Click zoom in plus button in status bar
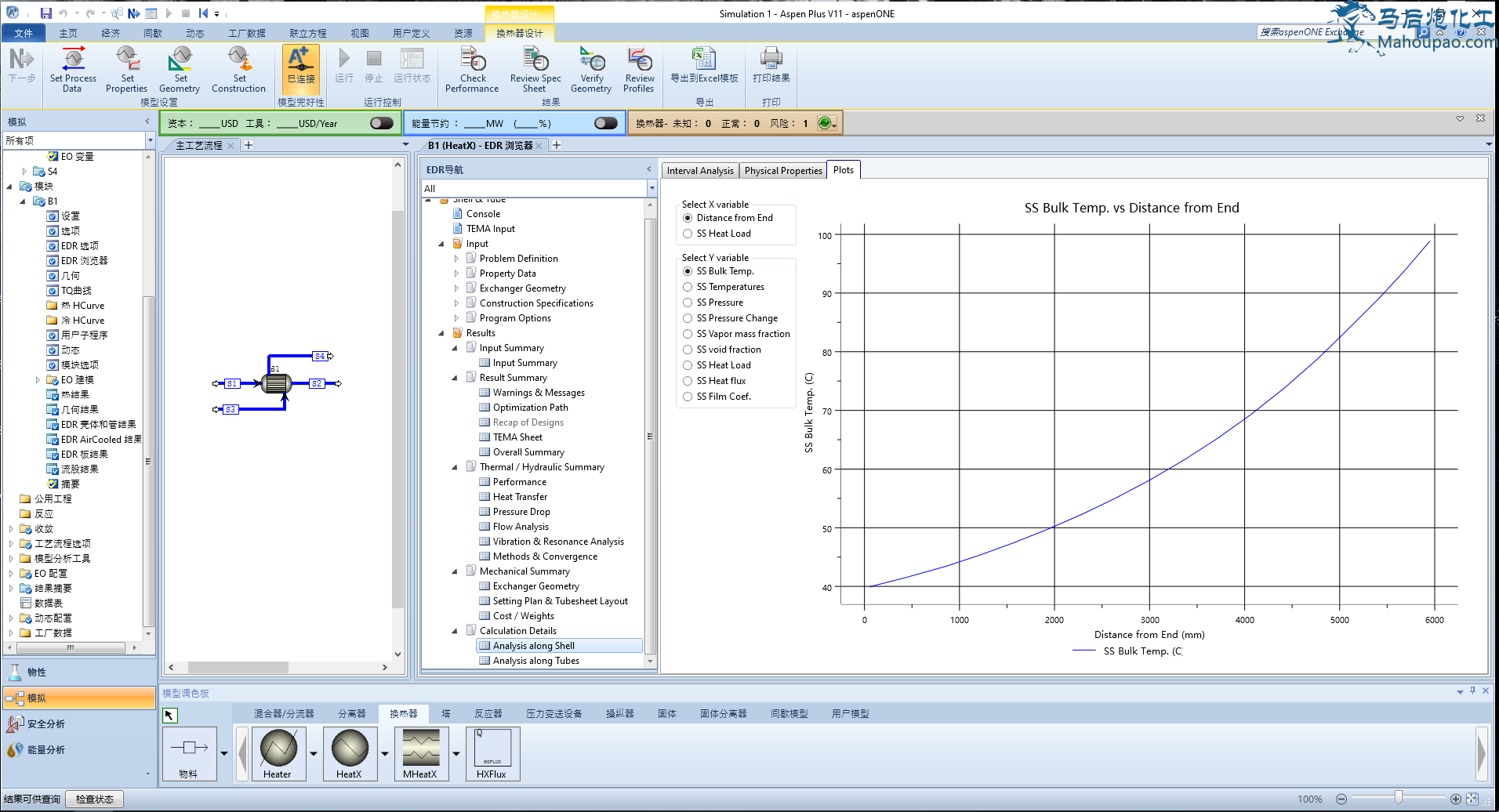1499x812 pixels. click(x=1456, y=799)
